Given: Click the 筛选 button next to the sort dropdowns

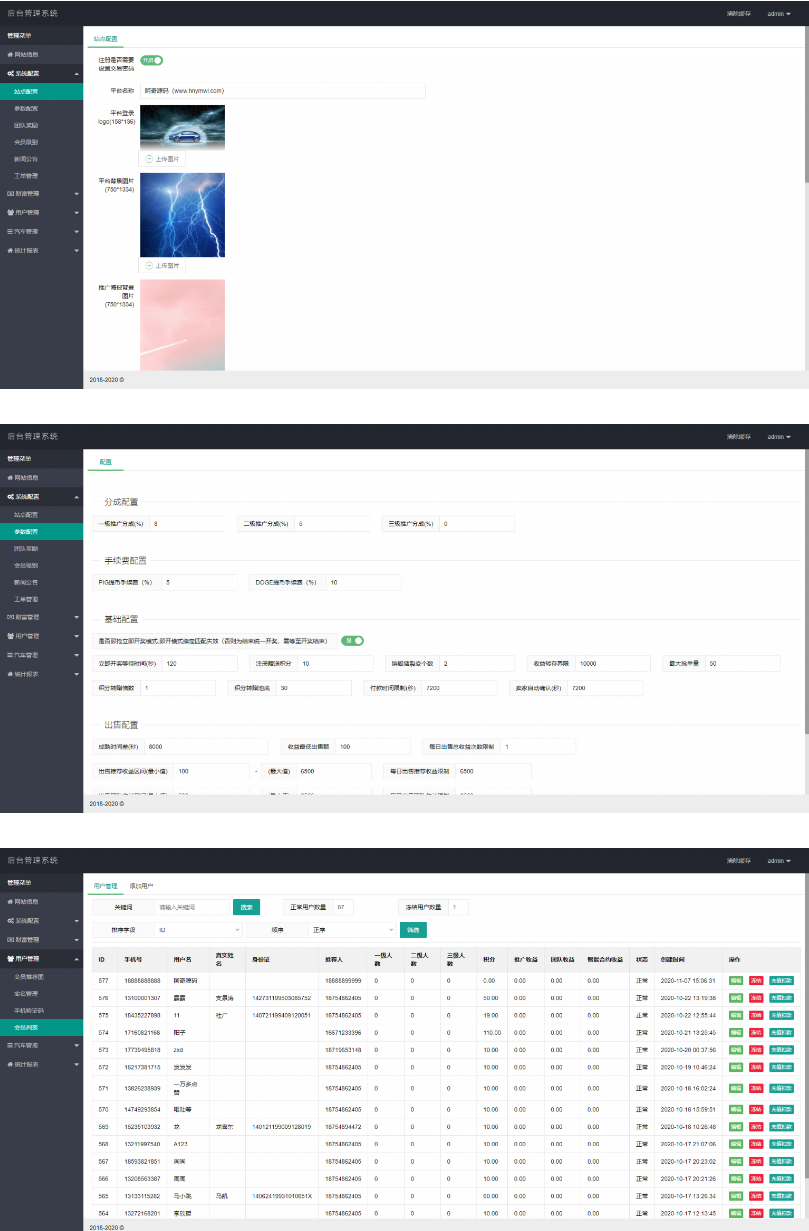Looking at the screenshot, I should coord(413,929).
